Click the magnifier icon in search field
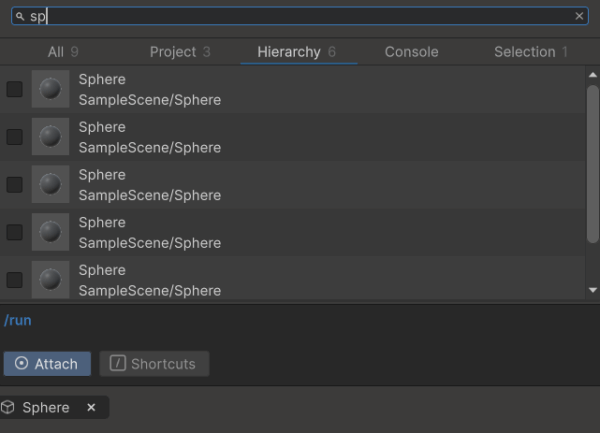Viewport: 600px width, 433px height. point(19,16)
